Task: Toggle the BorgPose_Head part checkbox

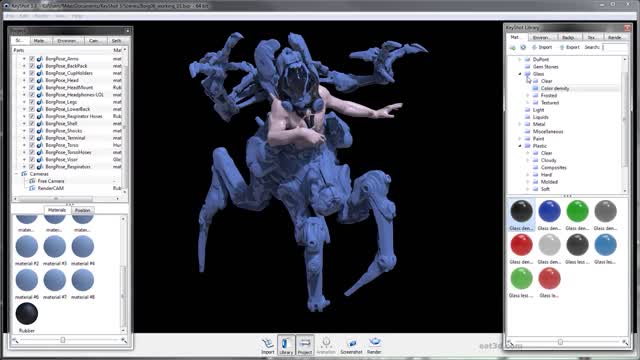Action: click(32, 80)
